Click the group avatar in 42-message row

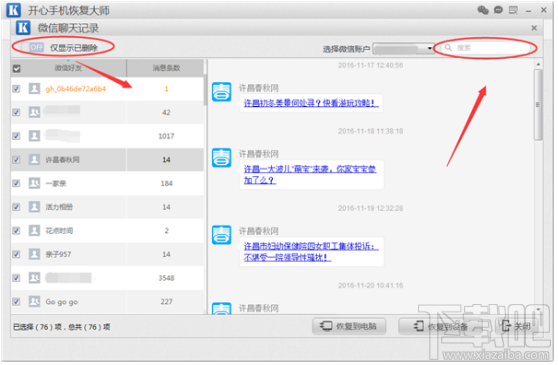click(x=35, y=112)
